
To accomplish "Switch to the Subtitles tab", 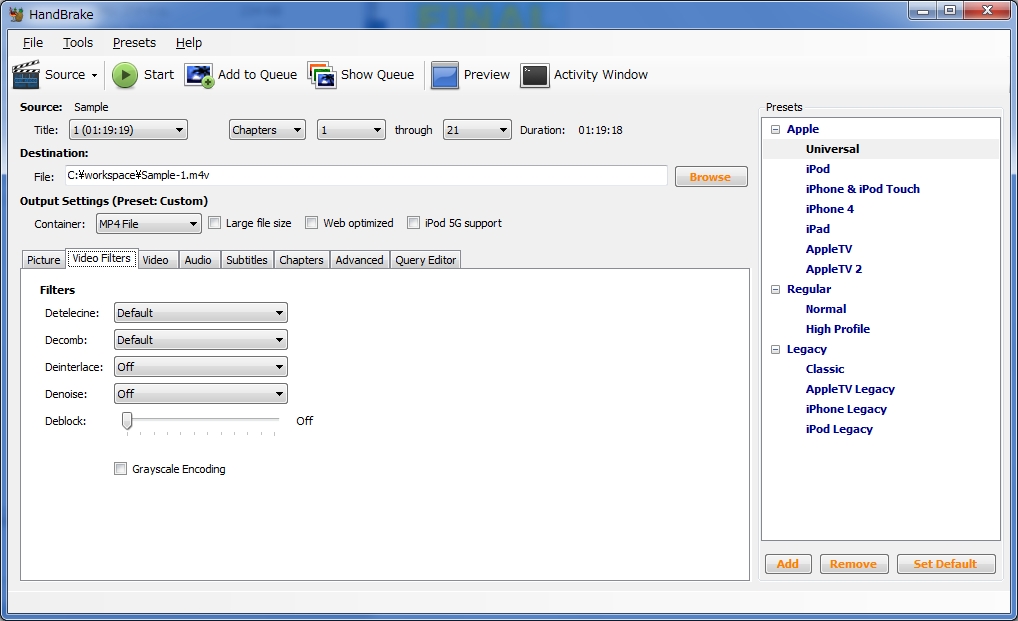I will pyautogui.click(x=247, y=260).
